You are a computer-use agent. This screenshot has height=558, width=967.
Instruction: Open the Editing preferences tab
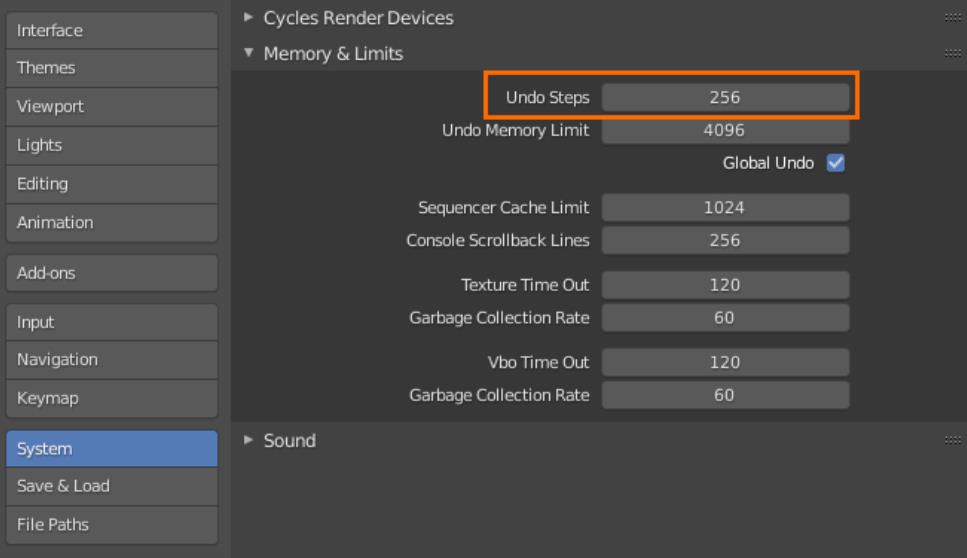click(x=112, y=184)
